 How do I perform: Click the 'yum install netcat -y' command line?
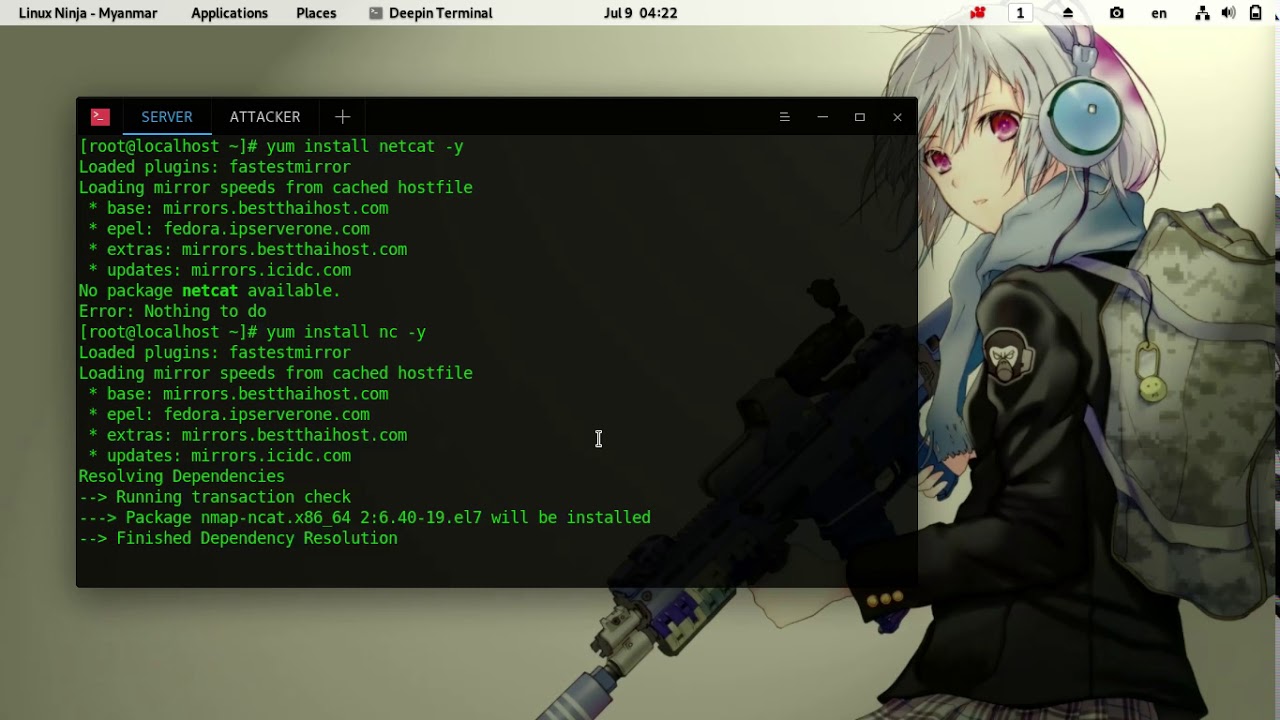pos(271,146)
